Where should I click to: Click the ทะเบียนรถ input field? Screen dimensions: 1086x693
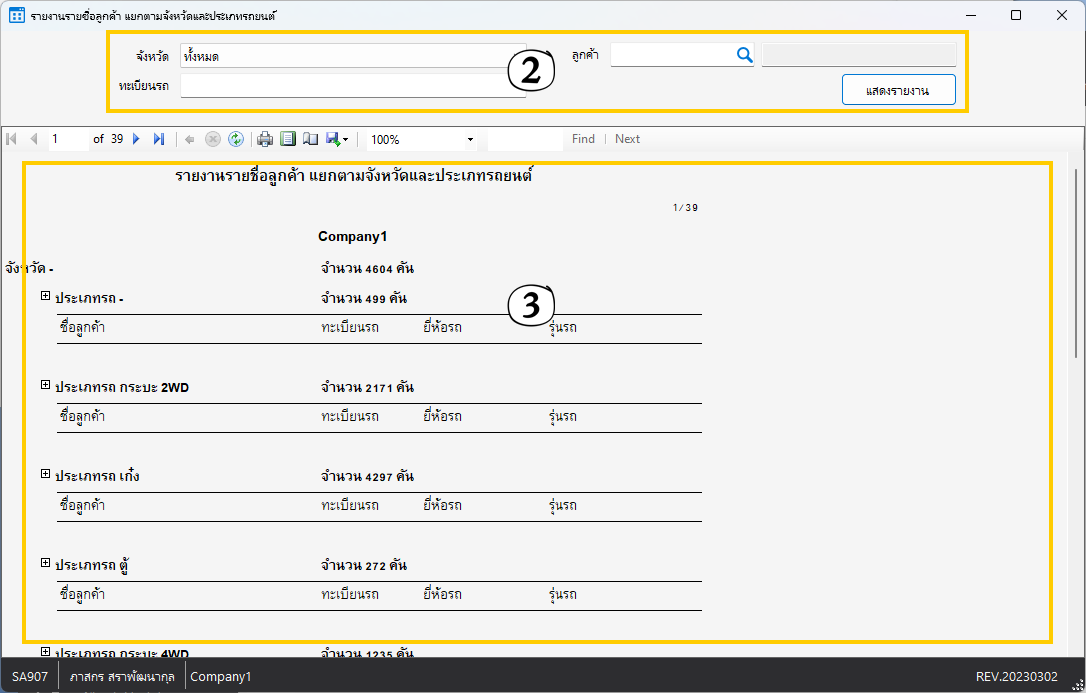(350, 86)
